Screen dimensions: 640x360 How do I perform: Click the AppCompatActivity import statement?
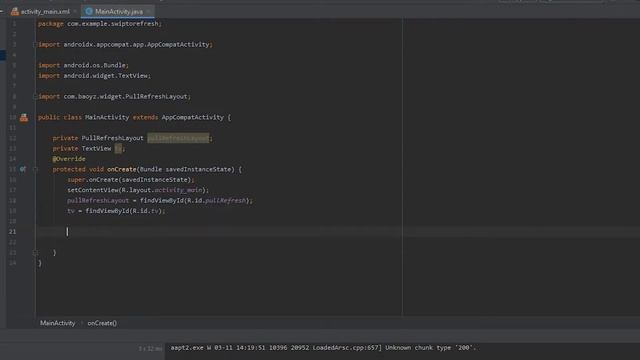[125, 44]
